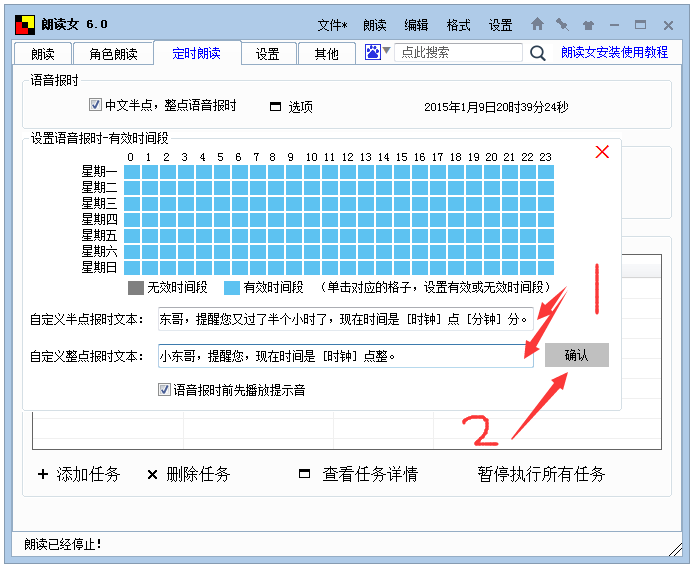693x567 pixels.
Task: Switch to the 角色朗读 tab
Action: pyautogui.click(x=113, y=54)
